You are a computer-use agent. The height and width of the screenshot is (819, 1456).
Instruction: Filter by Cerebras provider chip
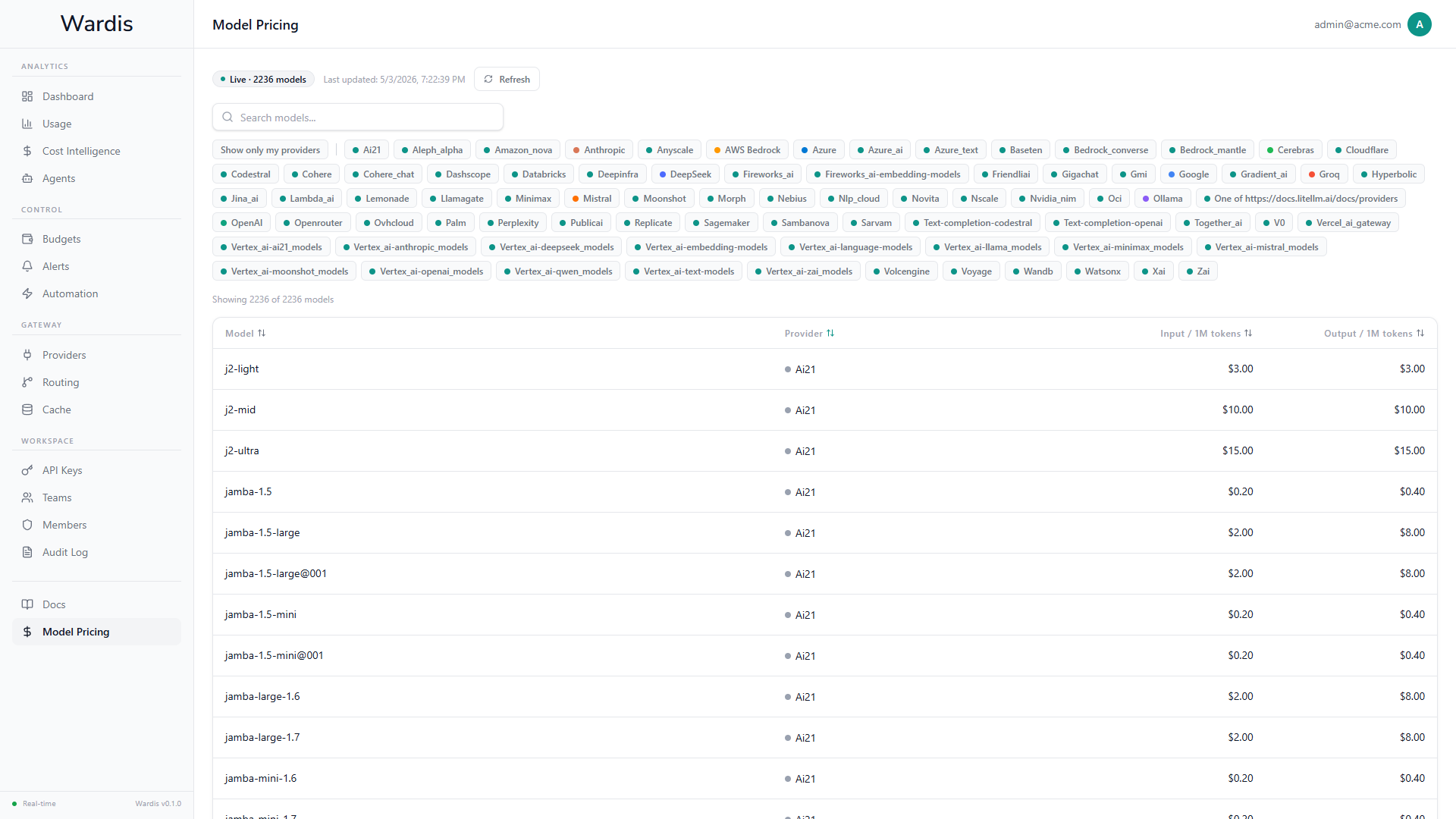[1291, 150]
